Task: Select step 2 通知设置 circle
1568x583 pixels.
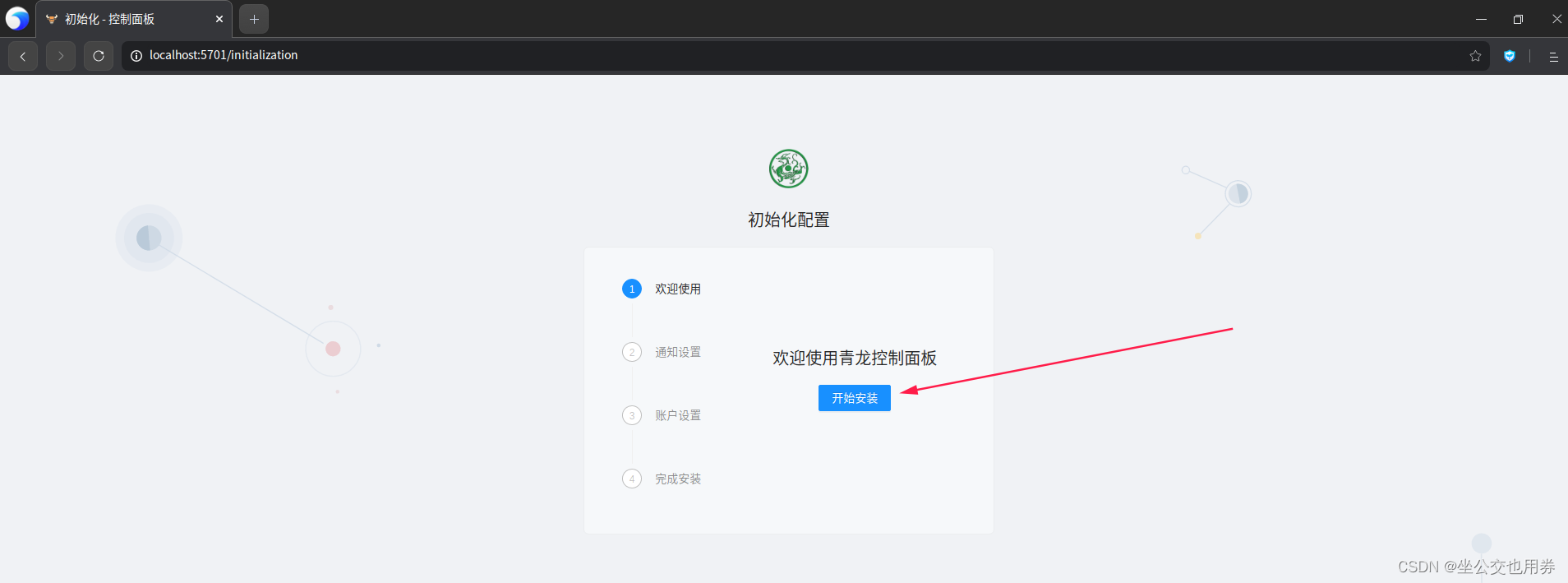Action: point(632,352)
